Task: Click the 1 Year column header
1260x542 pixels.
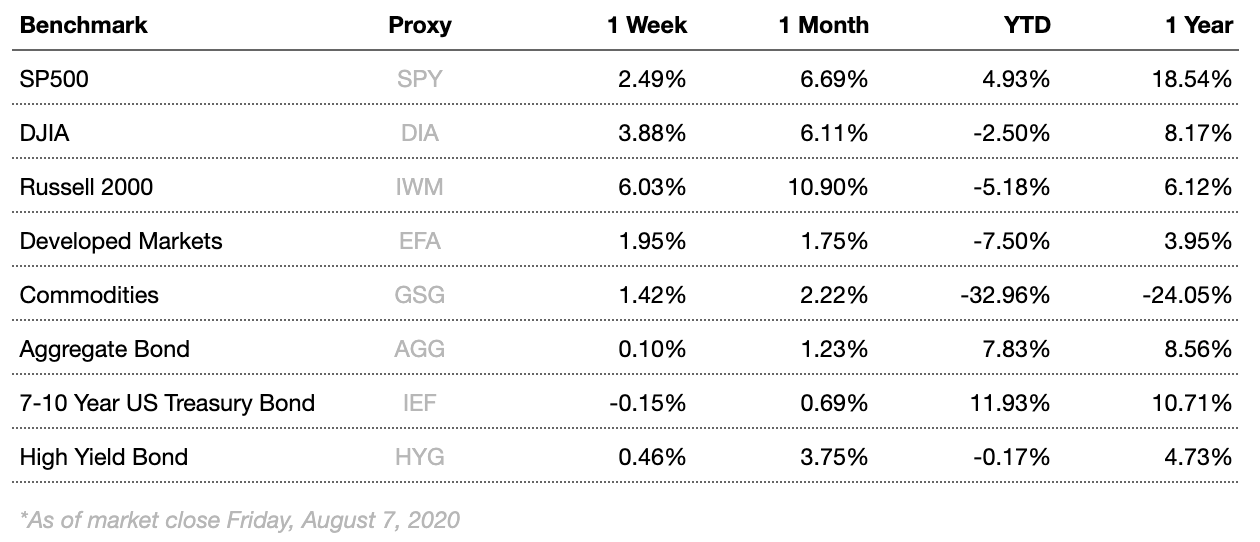Action: [1198, 25]
